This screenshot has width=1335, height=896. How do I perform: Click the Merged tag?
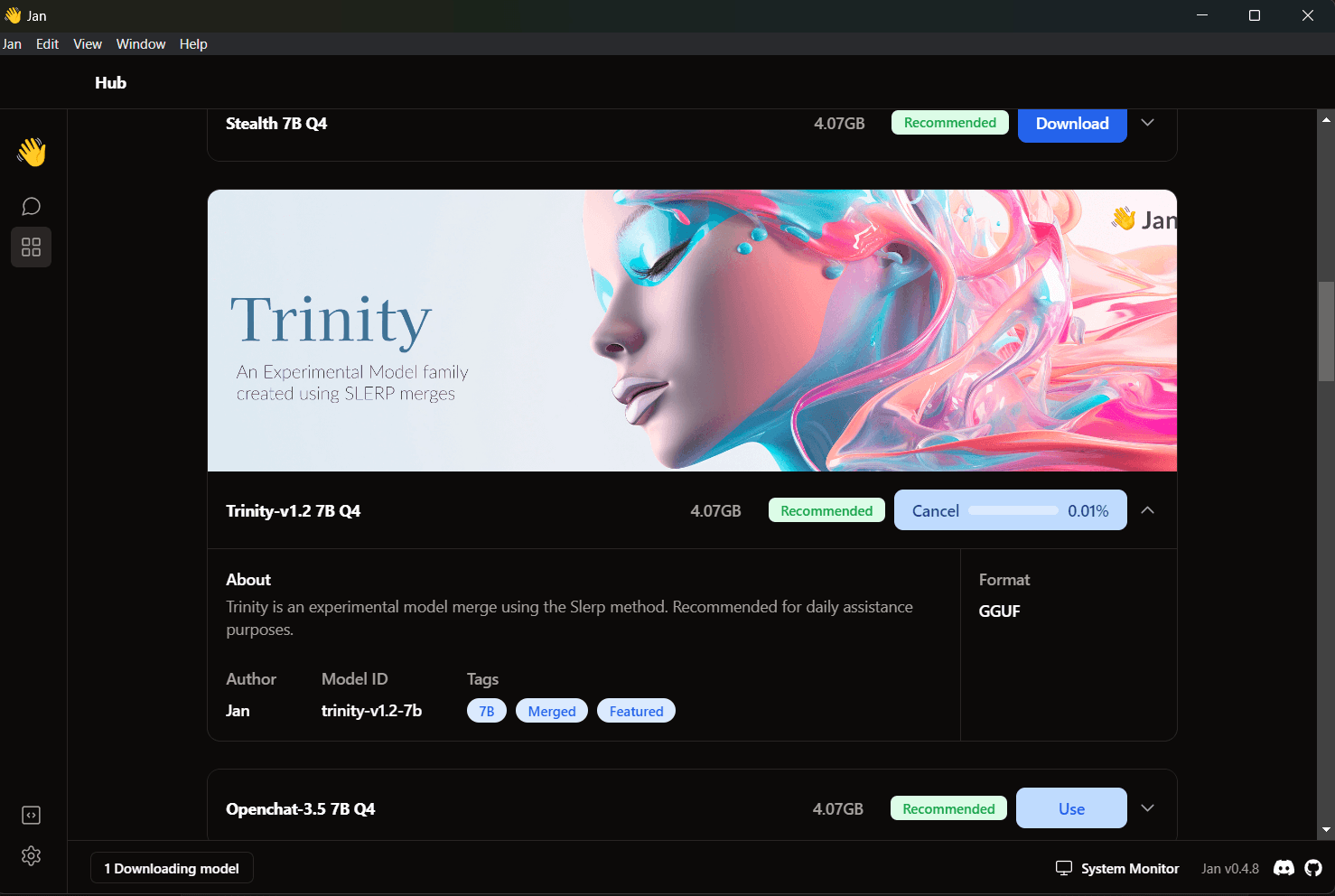pos(552,711)
